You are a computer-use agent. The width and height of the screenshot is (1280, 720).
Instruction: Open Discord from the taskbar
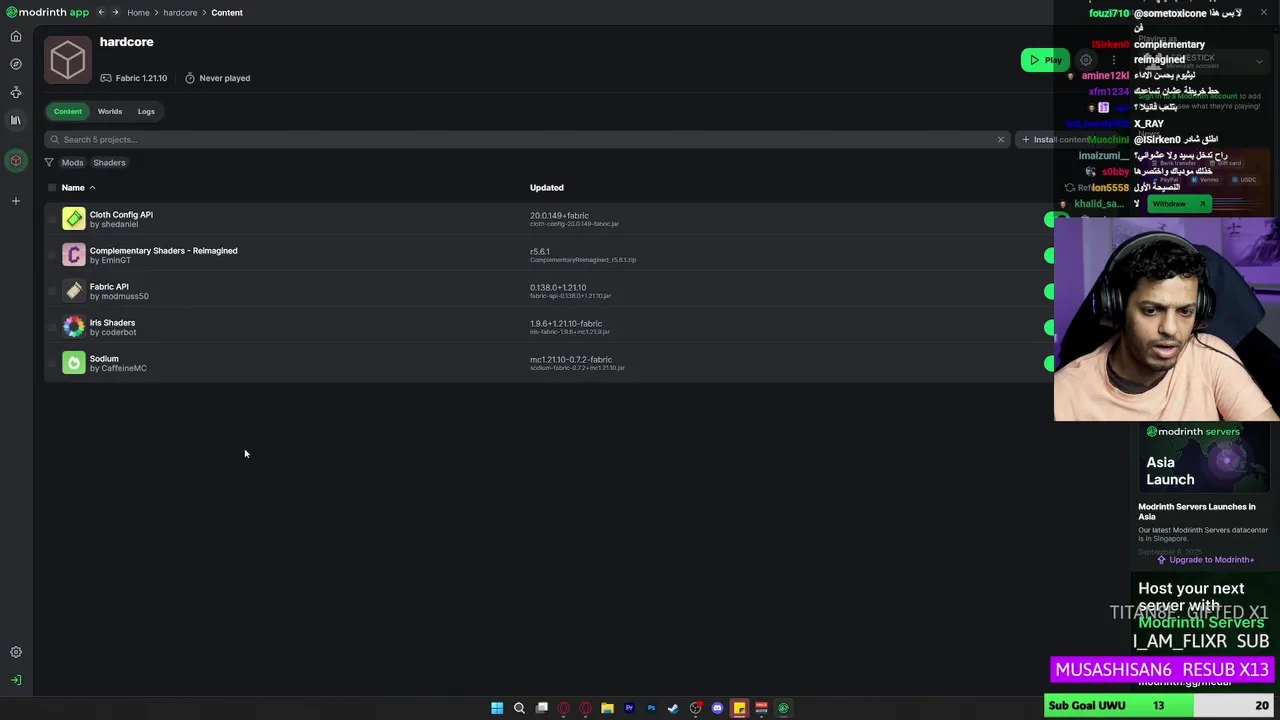[717, 708]
